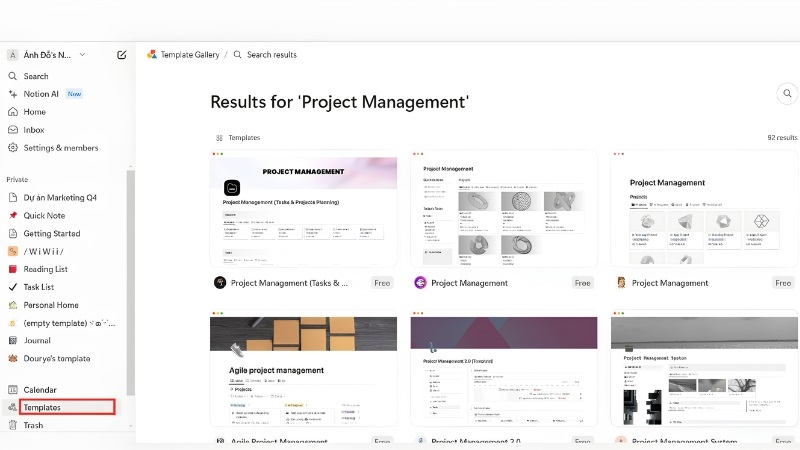Click the purple creator avatar beside Project Management
The image size is (800, 450).
[x=420, y=283]
